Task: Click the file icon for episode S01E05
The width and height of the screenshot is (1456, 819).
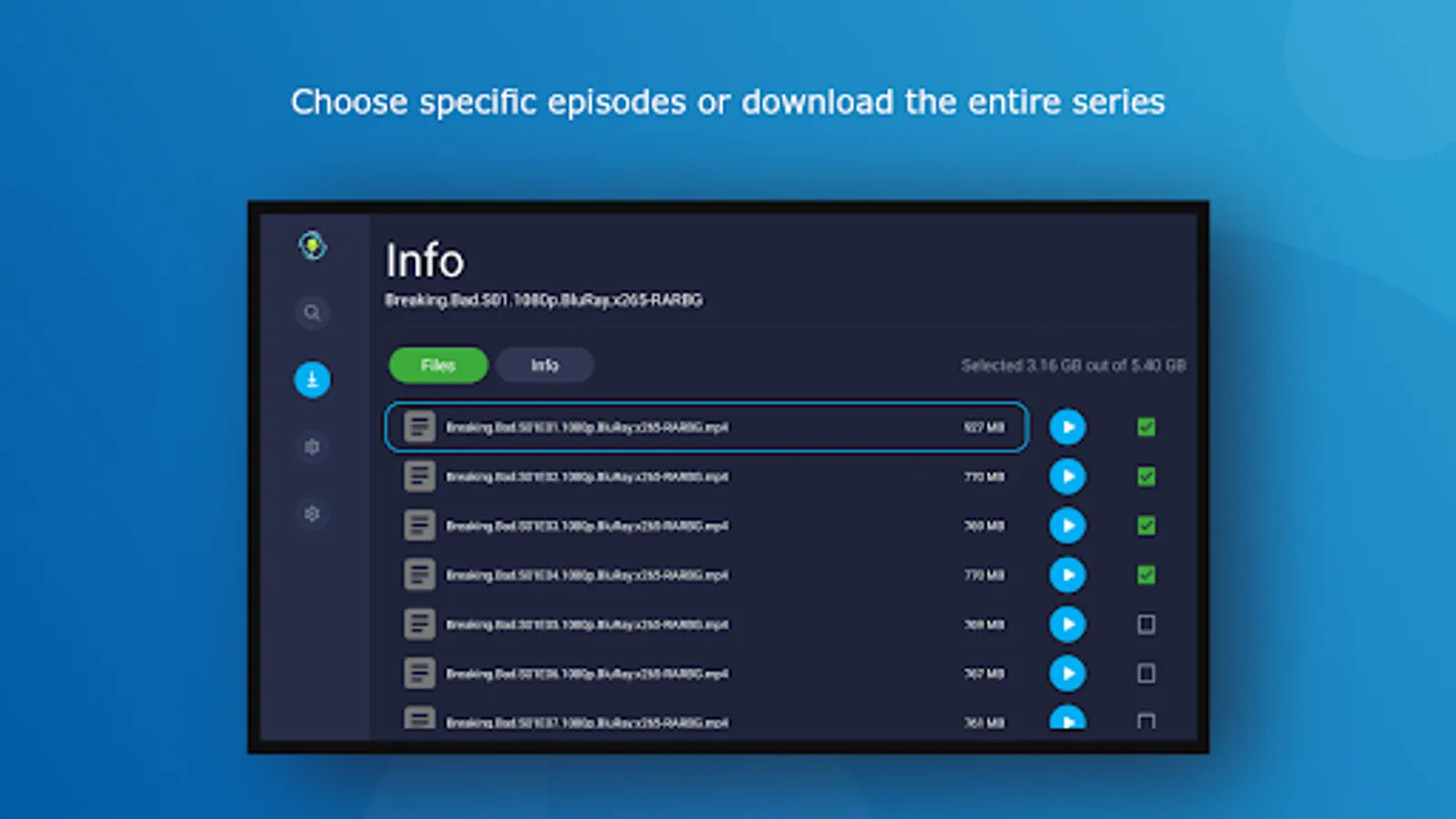Action: pyautogui.click(x=420, y=624)
